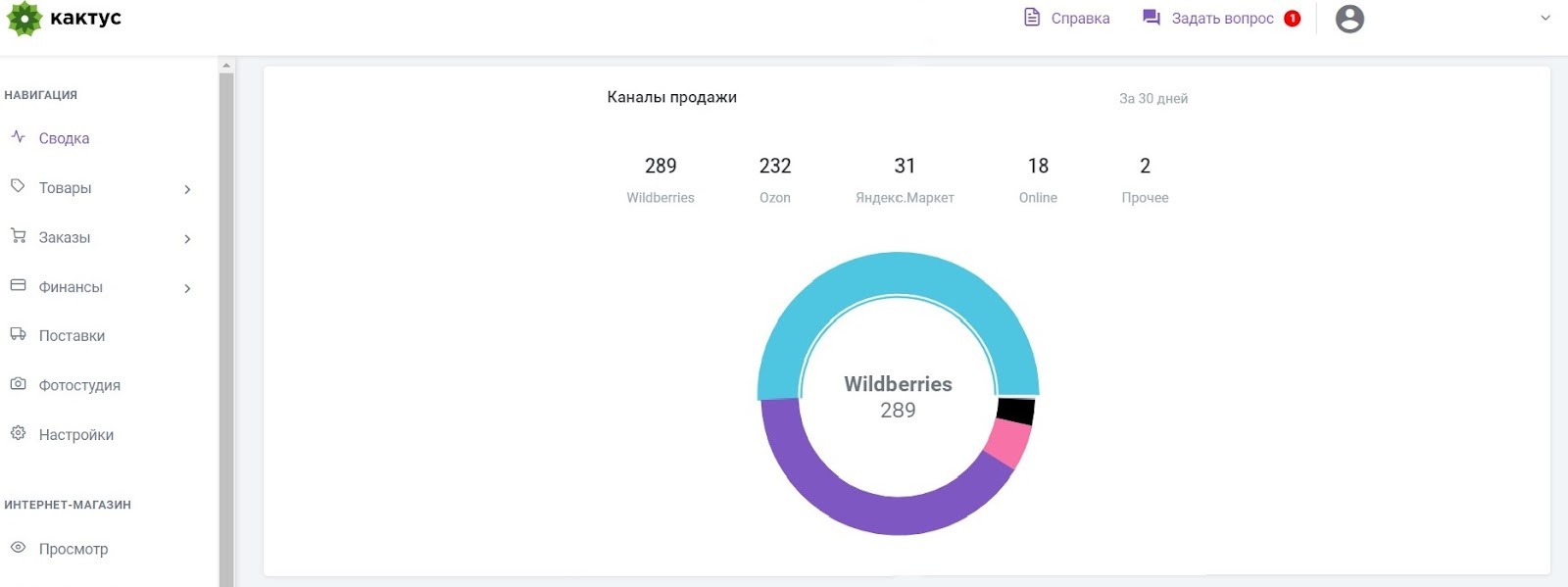Click the Кактус cactus logo icon

click(24, 19)
